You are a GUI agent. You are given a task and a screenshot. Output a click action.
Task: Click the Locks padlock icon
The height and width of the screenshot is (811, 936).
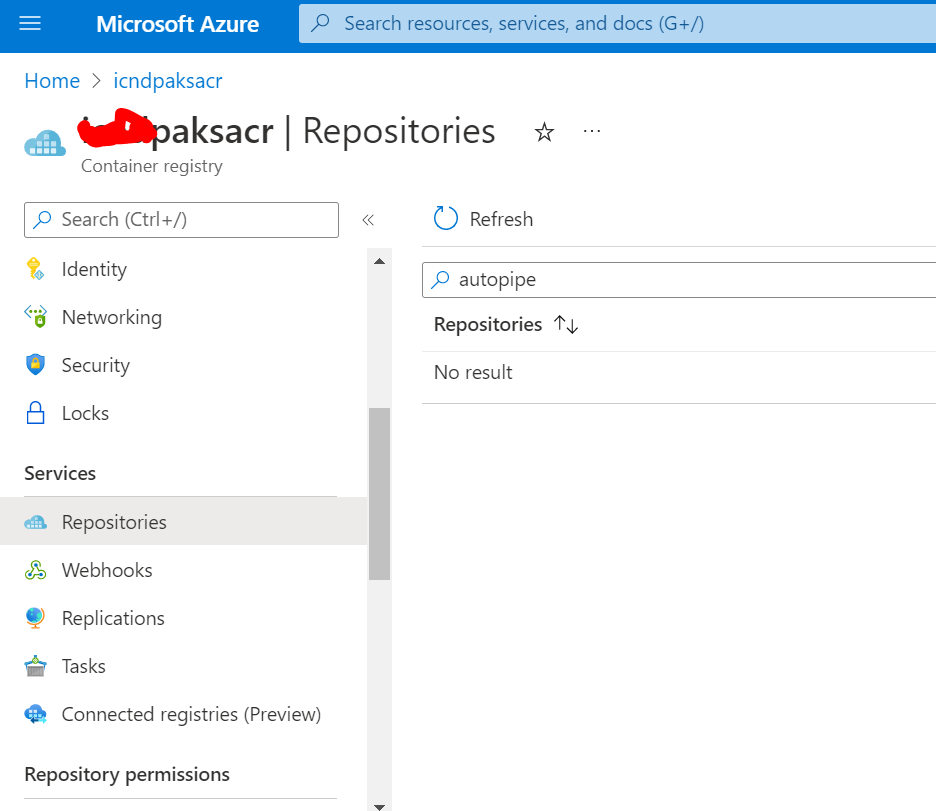[35, 412]
